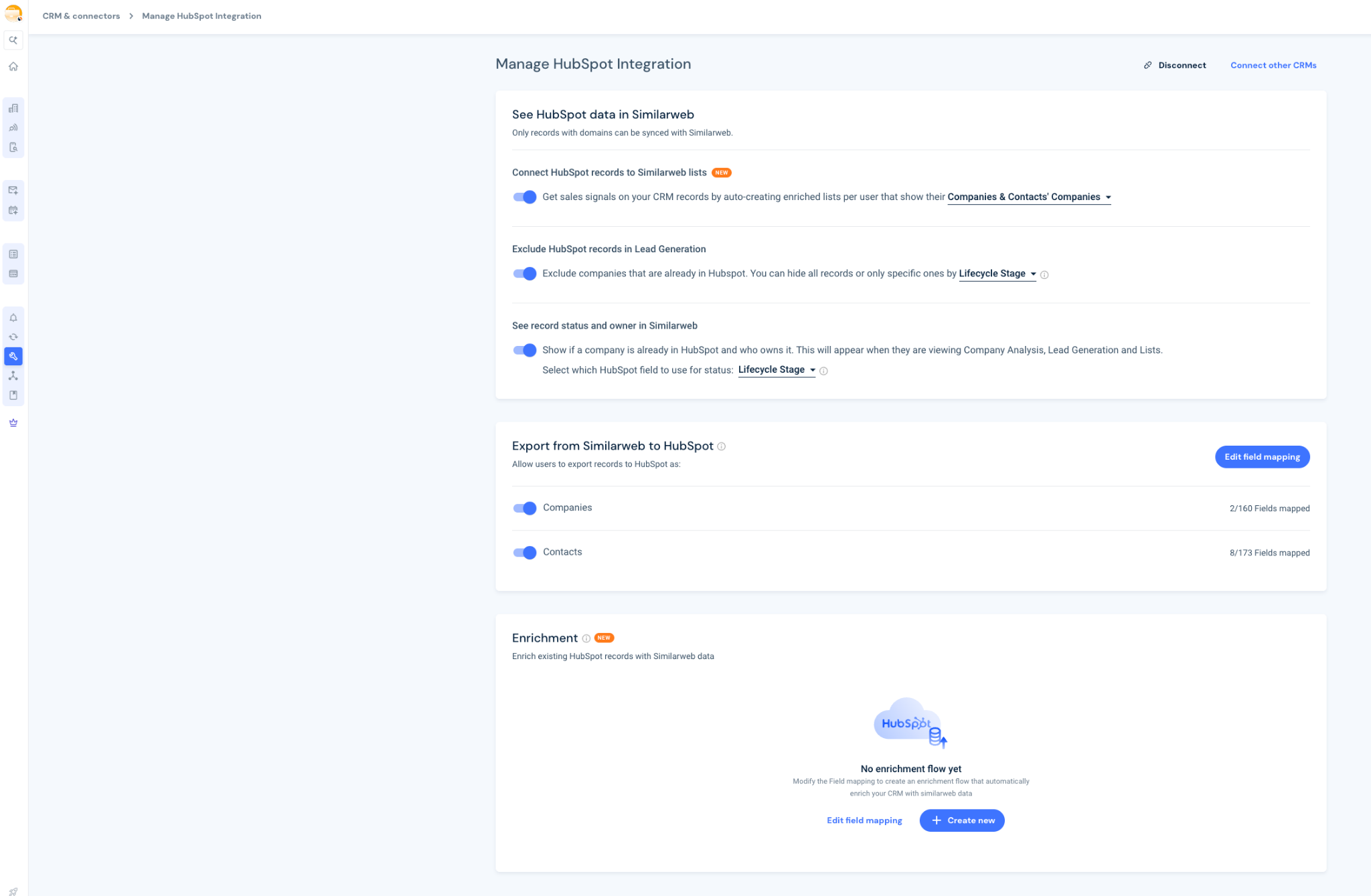Open Lifecycle Stage dropdown for exclusion
The width and height of the screenshot is (1371, 896).
click(x=997, y=274)
